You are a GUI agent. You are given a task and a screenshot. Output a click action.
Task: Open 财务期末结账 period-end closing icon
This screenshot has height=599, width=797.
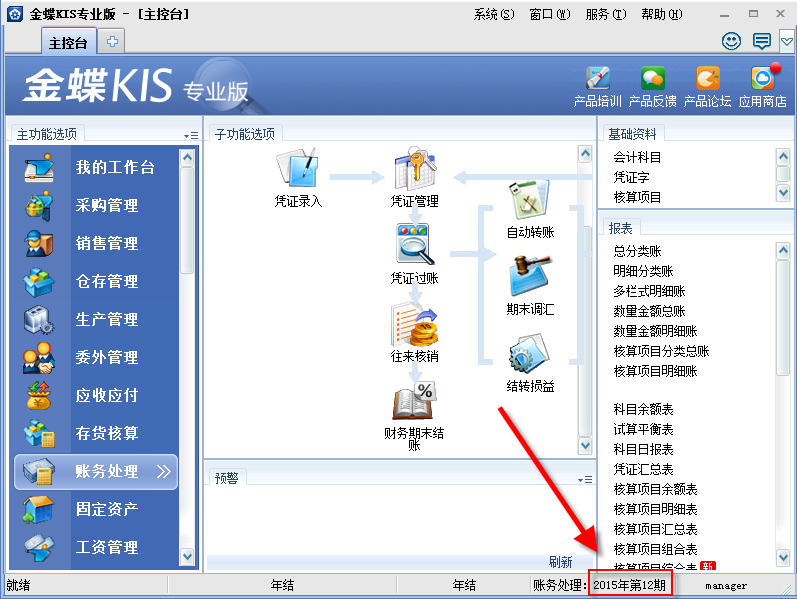point(413,403)
